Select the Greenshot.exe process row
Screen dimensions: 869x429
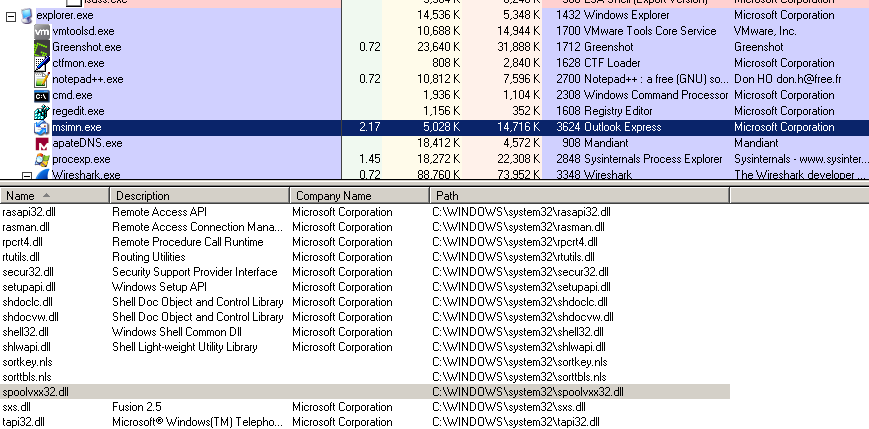(x=434, y=47)
